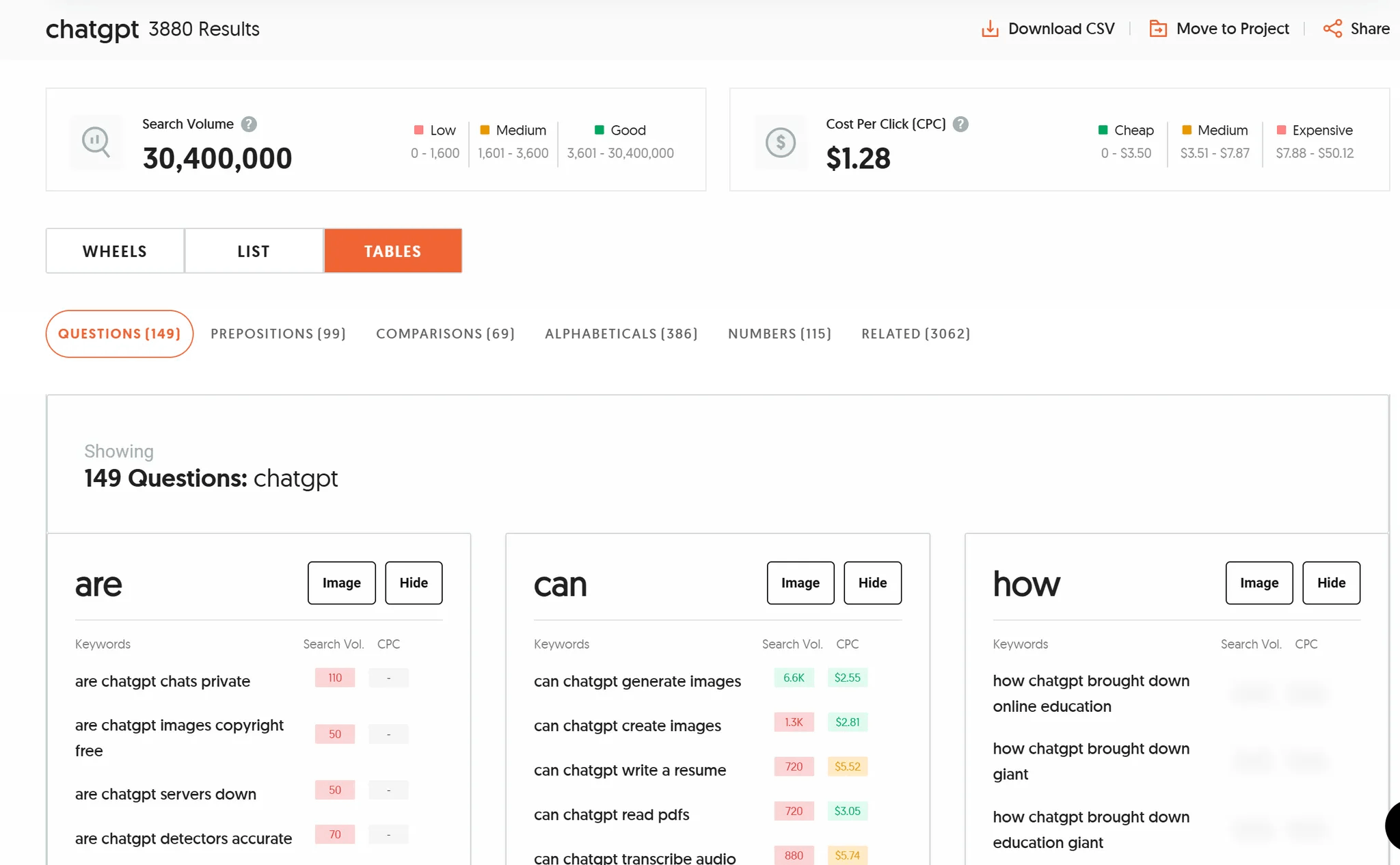Open COMPARISONS (69) tab
1400x865 pixels.
pyautogui.click(x=445, y=334)
